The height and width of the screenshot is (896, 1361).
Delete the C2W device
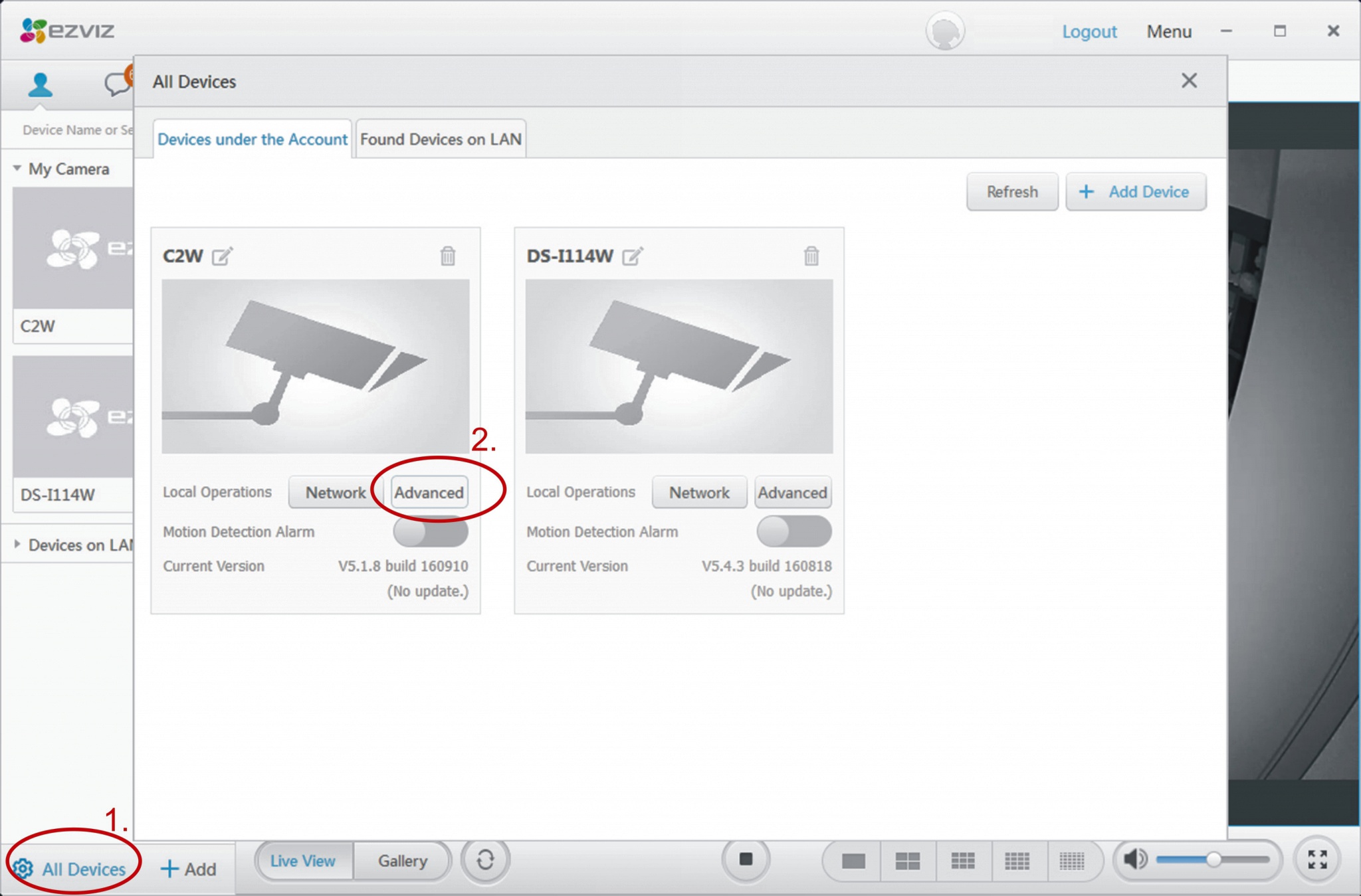[x=448, y=256]
